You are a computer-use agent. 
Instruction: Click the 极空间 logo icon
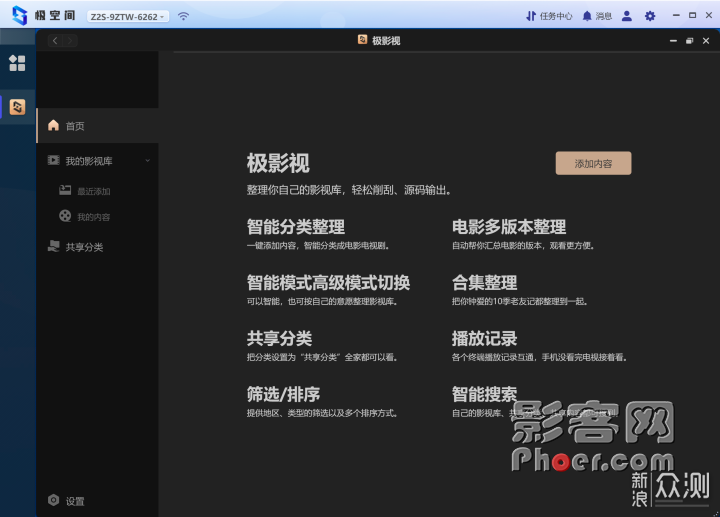(19, 15)
